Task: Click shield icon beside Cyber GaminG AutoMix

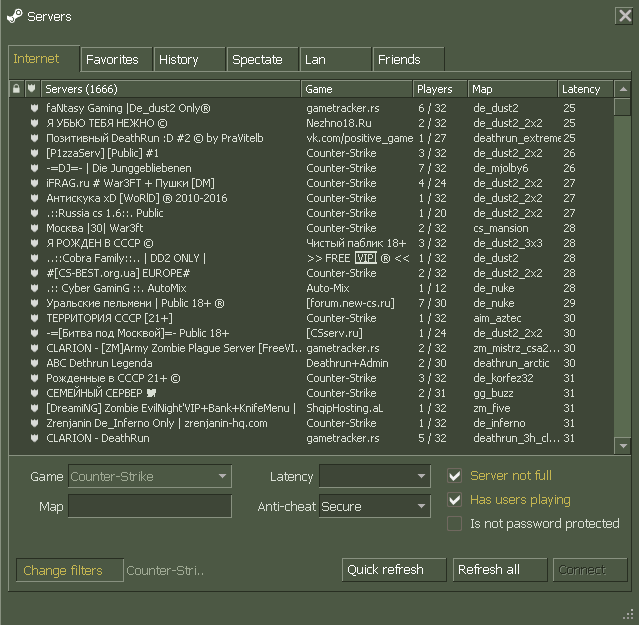Action: tap(35, 288)
